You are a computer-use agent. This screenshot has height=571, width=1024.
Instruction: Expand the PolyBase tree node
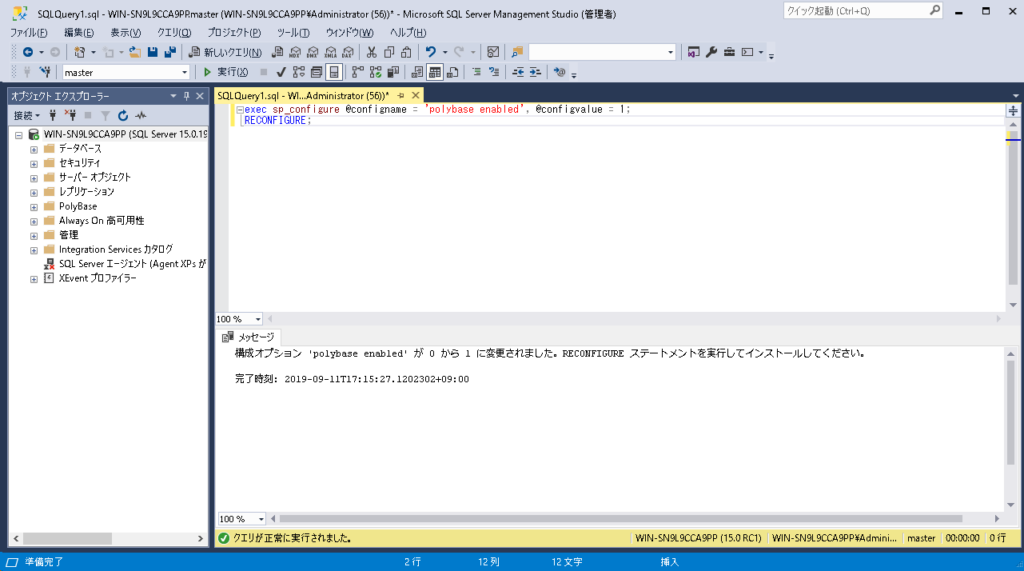[x=34, y=206]
